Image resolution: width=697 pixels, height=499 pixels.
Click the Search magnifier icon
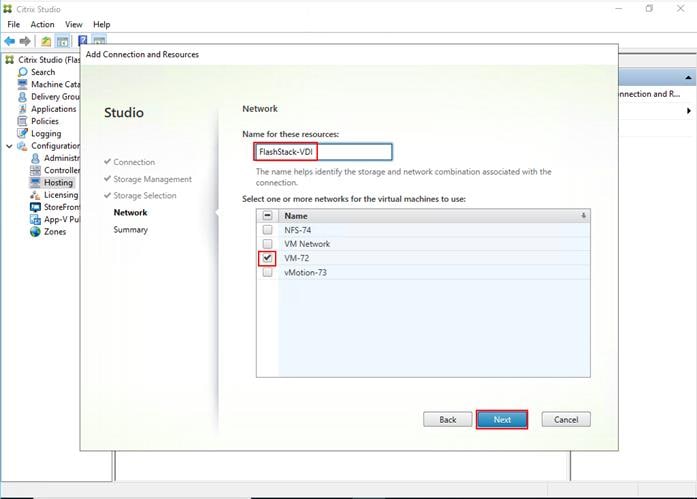(x=23, y=72)
